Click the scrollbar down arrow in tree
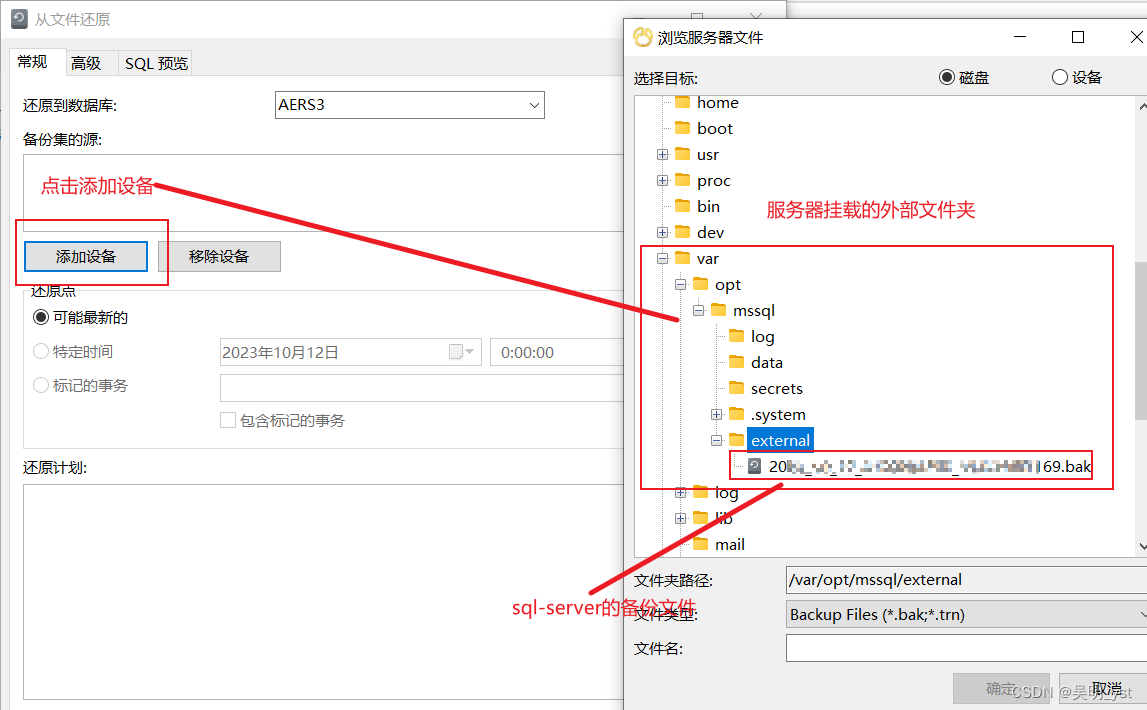 coord(1142,547)
